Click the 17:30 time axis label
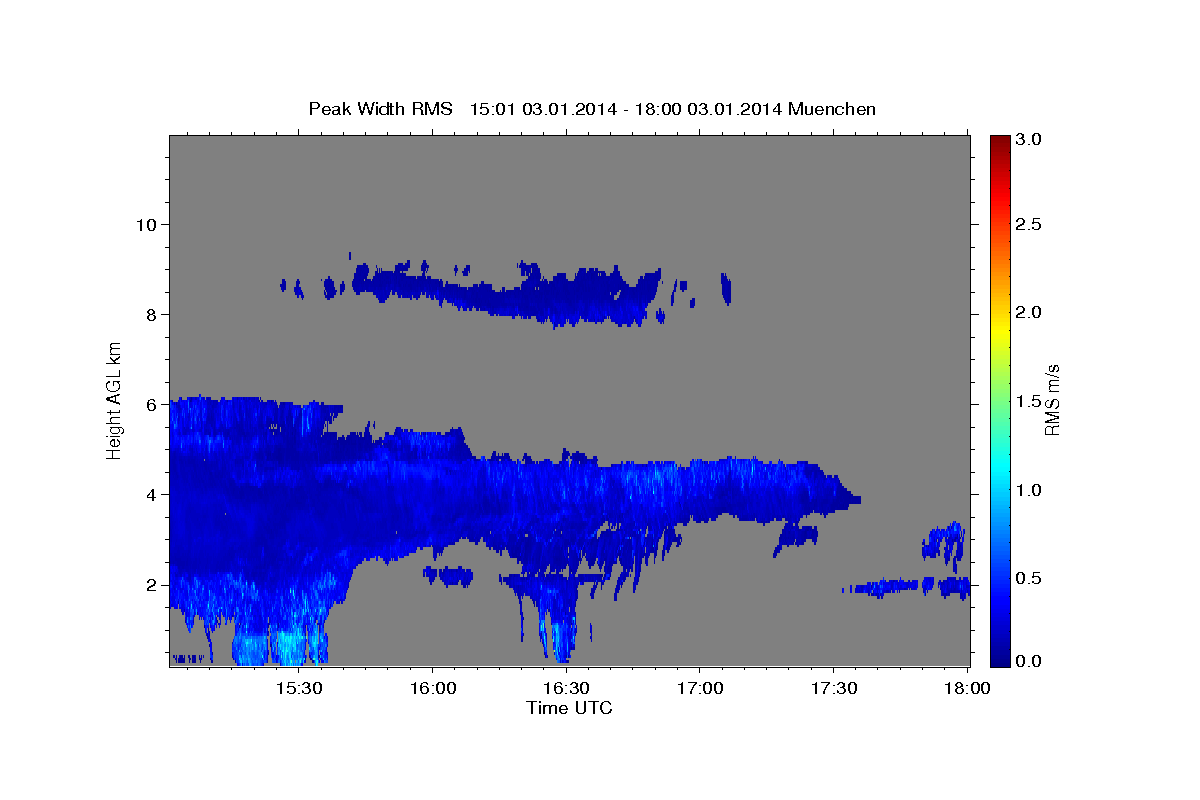1200x800 pixels. (x=833, y=688)
